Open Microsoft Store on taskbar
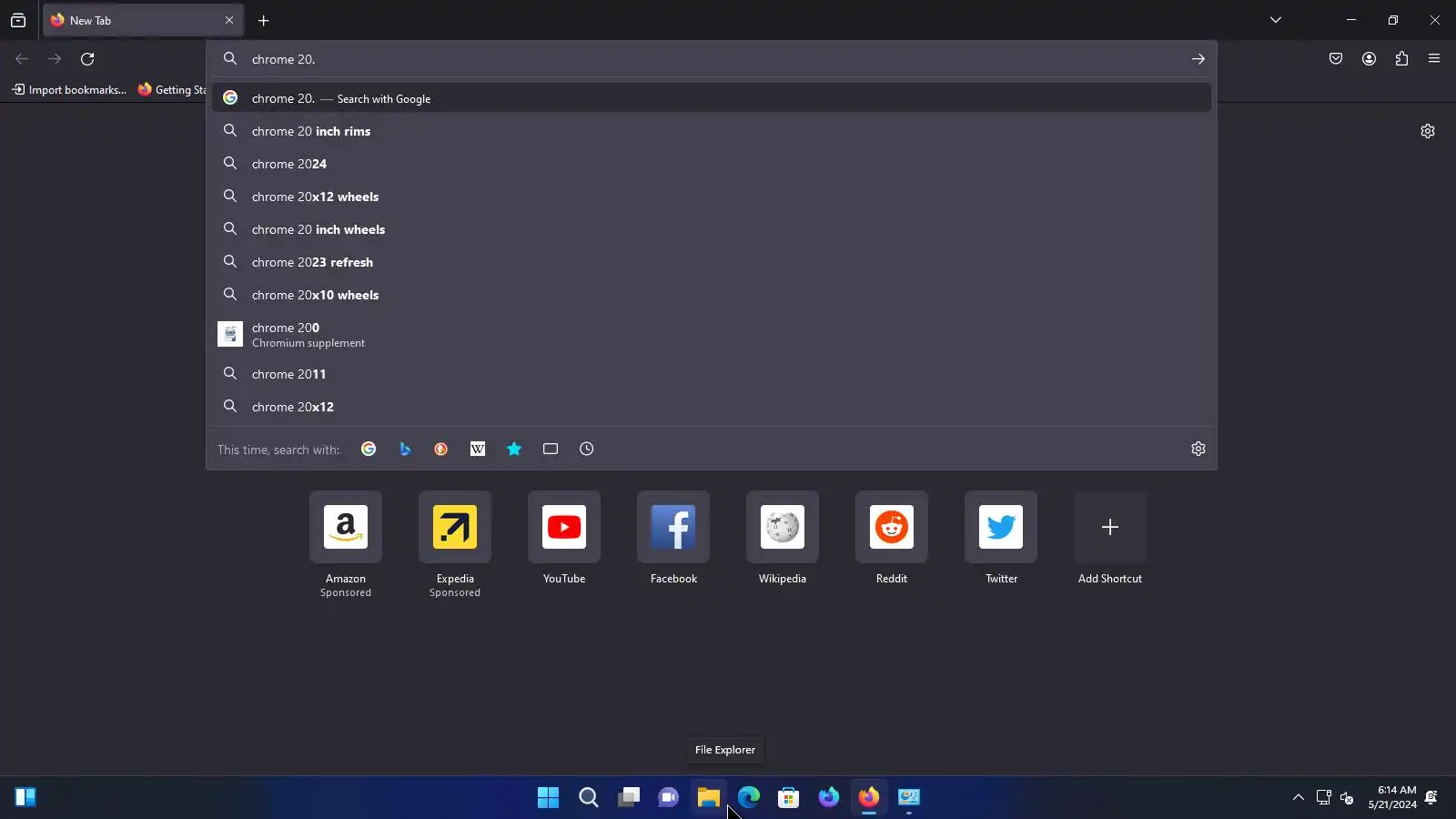1456x819 pixels. pyautogui.click(x=789, y=798)
